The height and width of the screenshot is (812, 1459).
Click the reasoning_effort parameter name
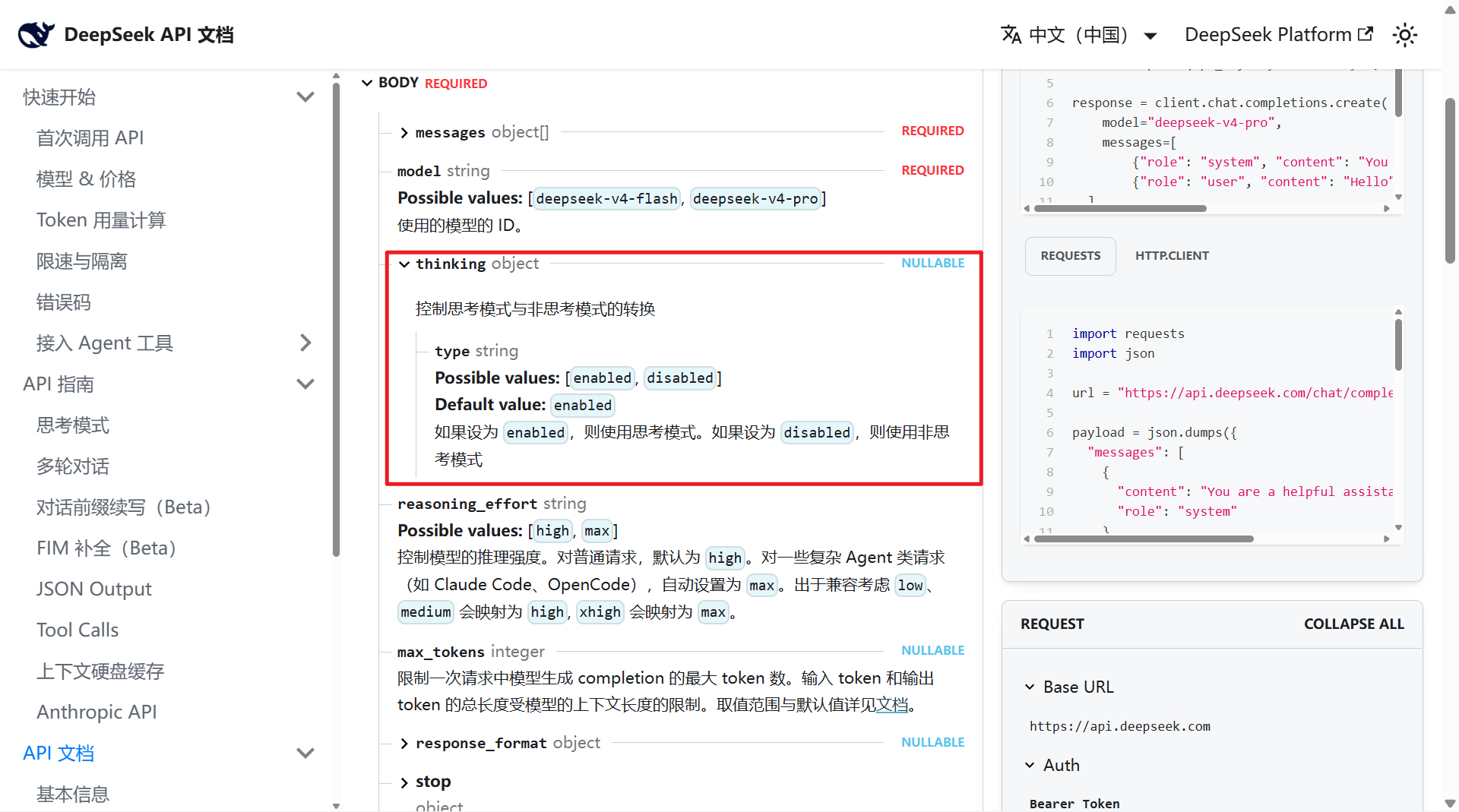pyautogui.click(x=467, y=504)
